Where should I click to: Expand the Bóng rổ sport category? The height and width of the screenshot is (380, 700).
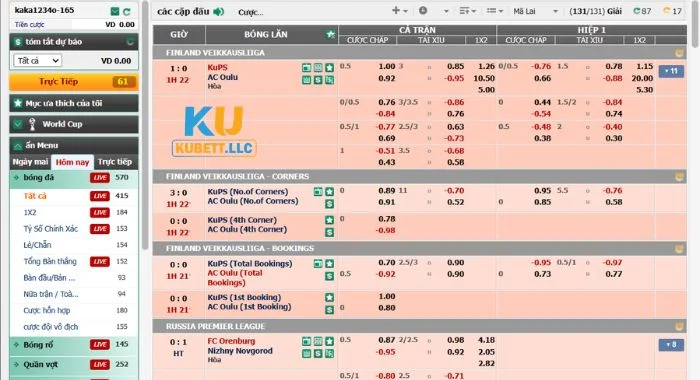click(x=74, y=345)
